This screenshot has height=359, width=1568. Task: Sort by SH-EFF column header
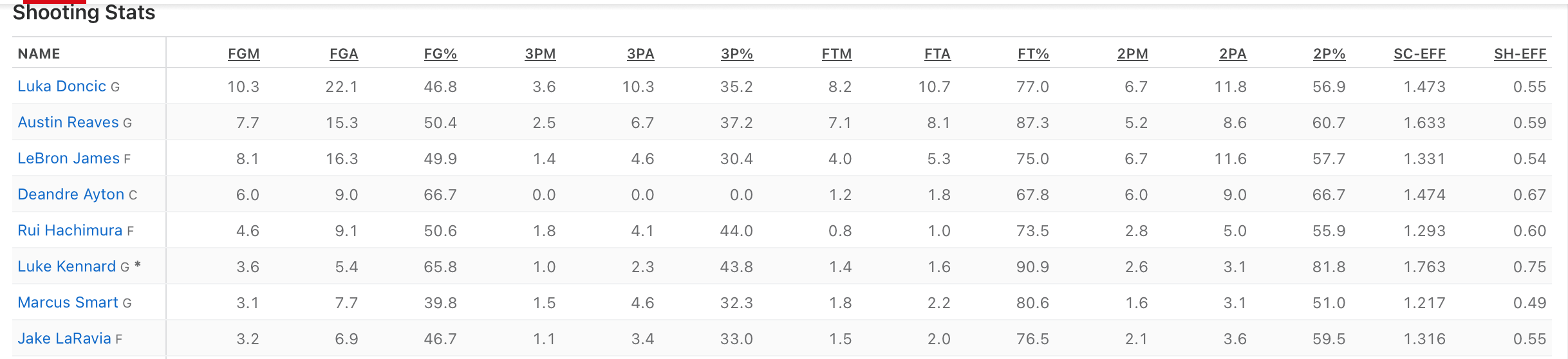click(x=1520, y=54)
